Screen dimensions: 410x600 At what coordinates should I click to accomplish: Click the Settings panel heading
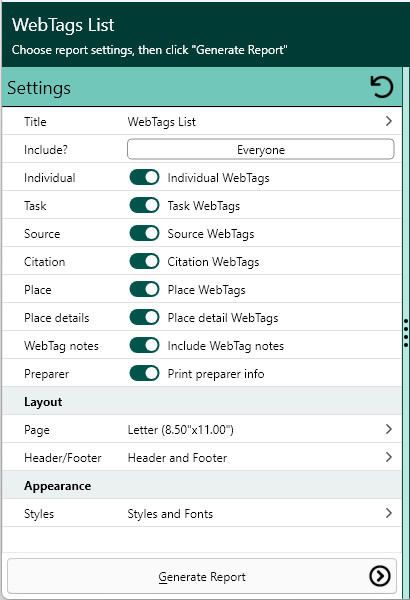[39, 88]
